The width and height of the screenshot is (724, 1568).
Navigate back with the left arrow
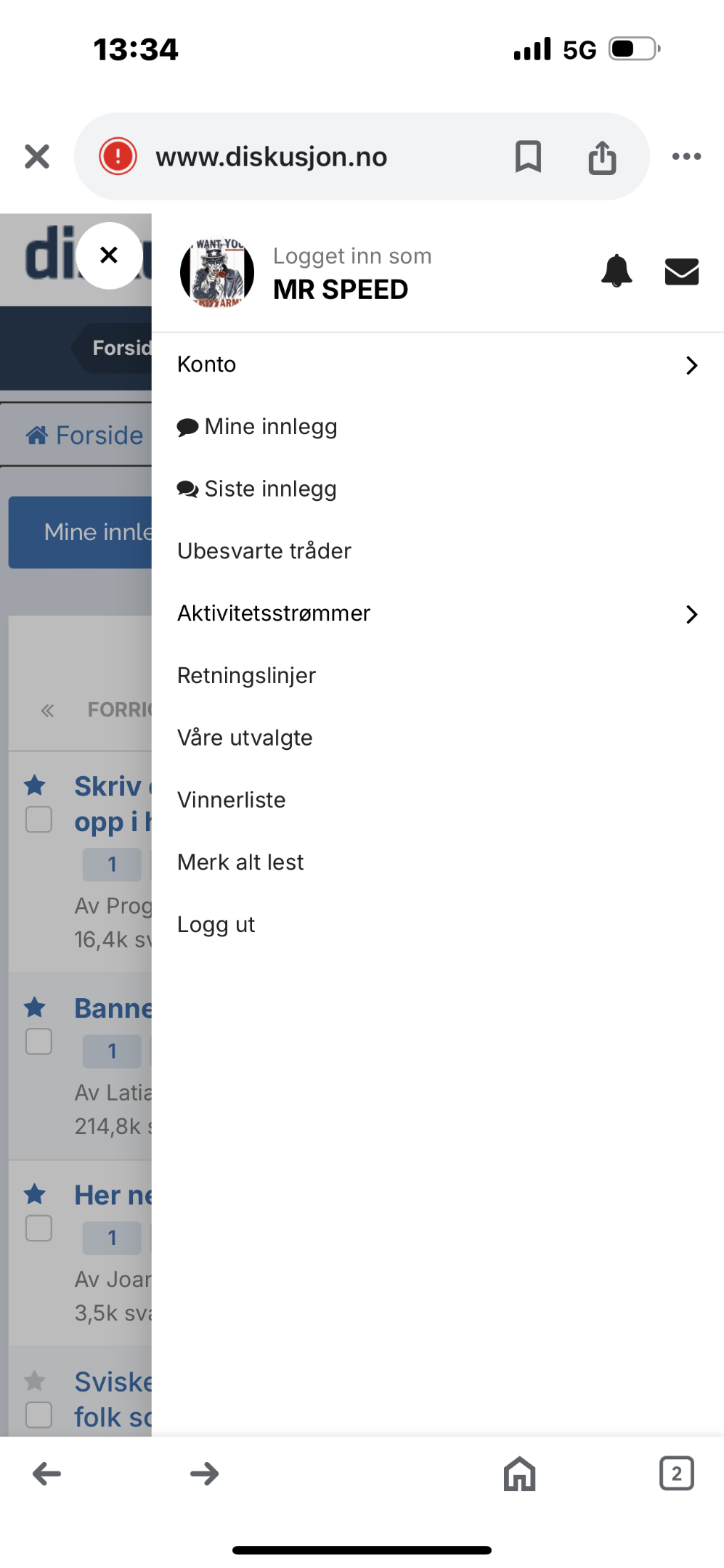click(47, 1474)
